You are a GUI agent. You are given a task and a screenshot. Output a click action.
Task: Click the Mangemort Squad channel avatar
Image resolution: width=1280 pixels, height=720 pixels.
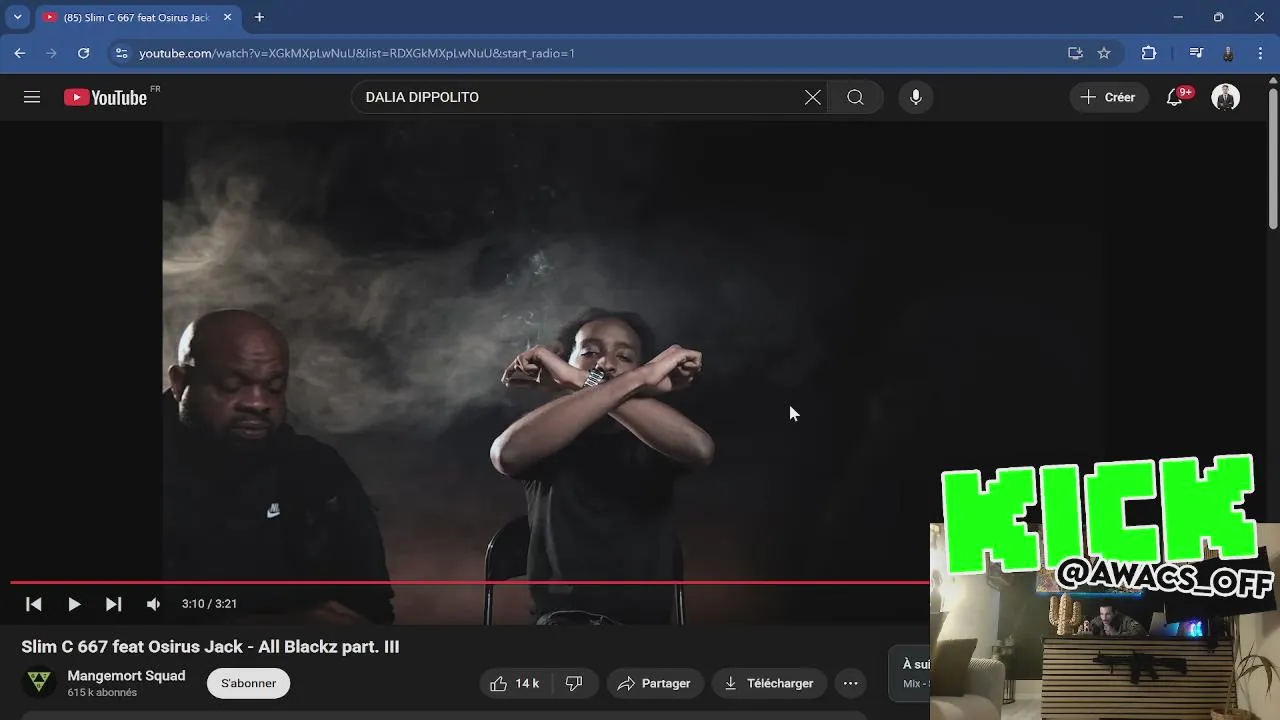click(39, 682)
